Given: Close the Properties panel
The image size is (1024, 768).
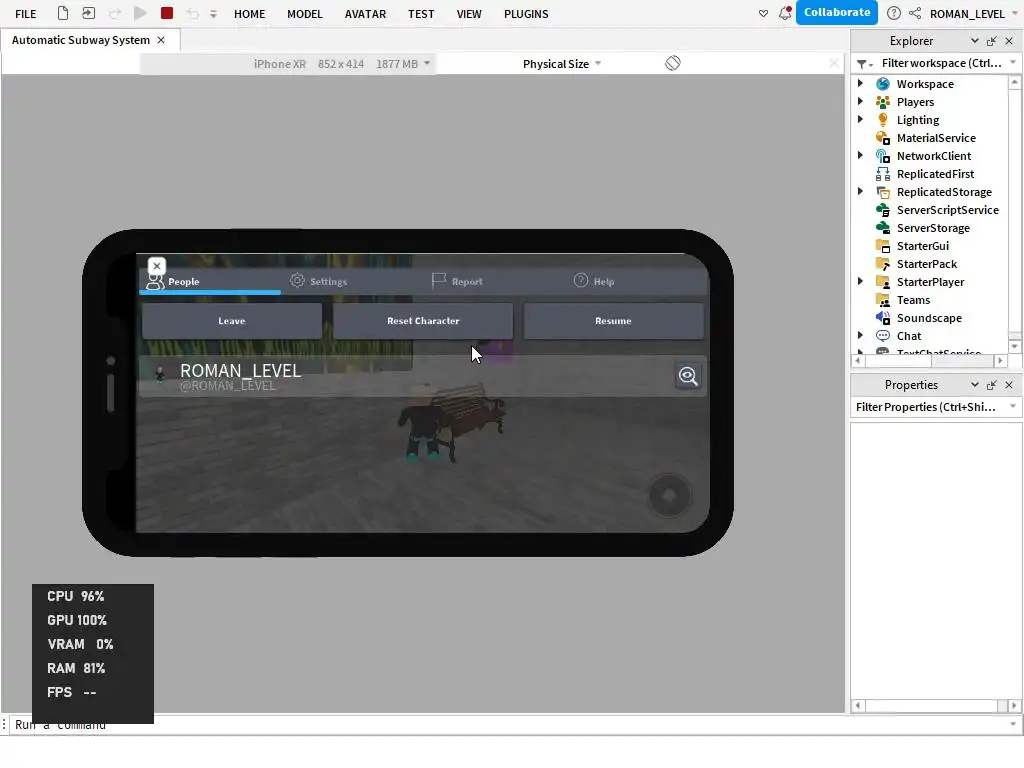Looking at the screenshot, I should pyautogui.click(x=1009, y=385).
